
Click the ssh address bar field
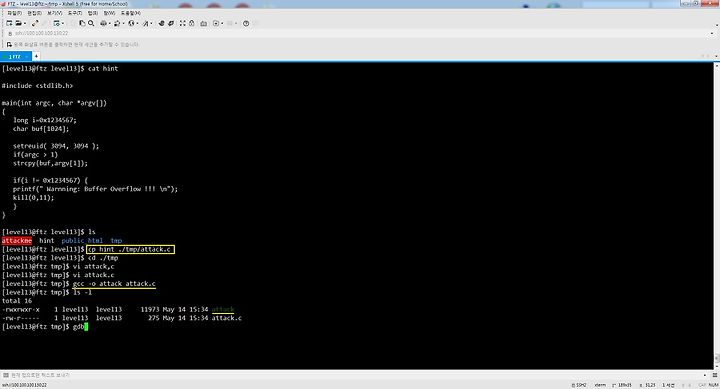(x=358, y=33)
